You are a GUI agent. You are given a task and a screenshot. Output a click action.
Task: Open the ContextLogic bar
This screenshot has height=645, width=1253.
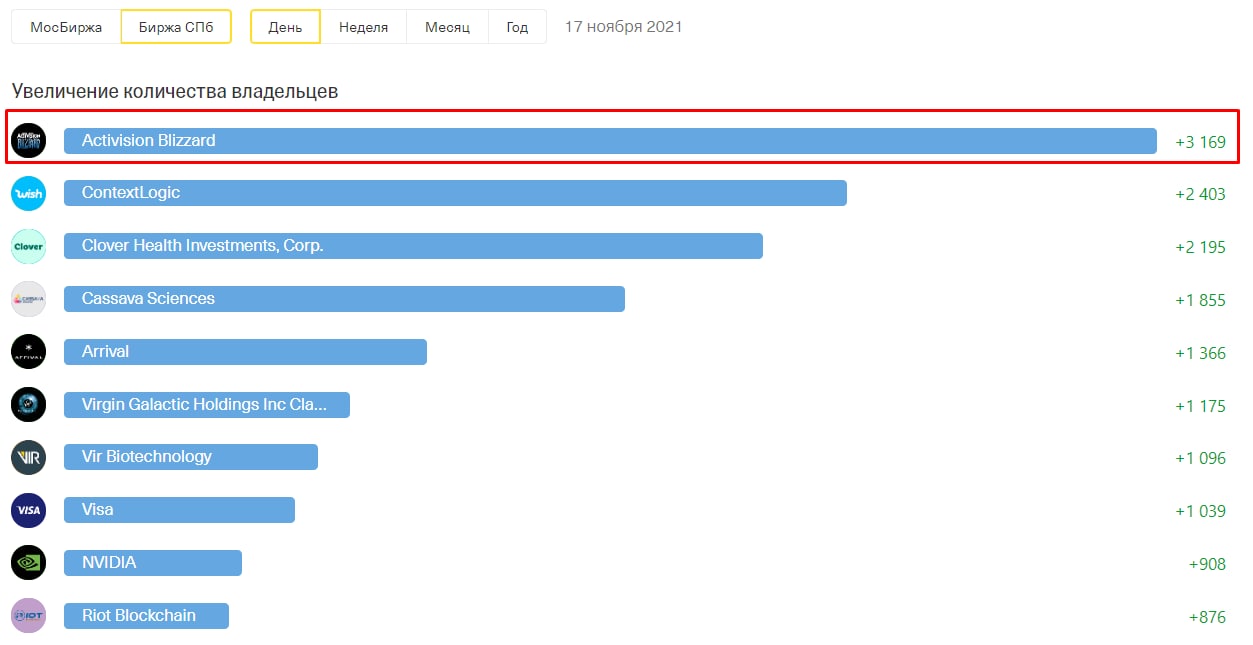pyautogui.click(x=455, y=193)
